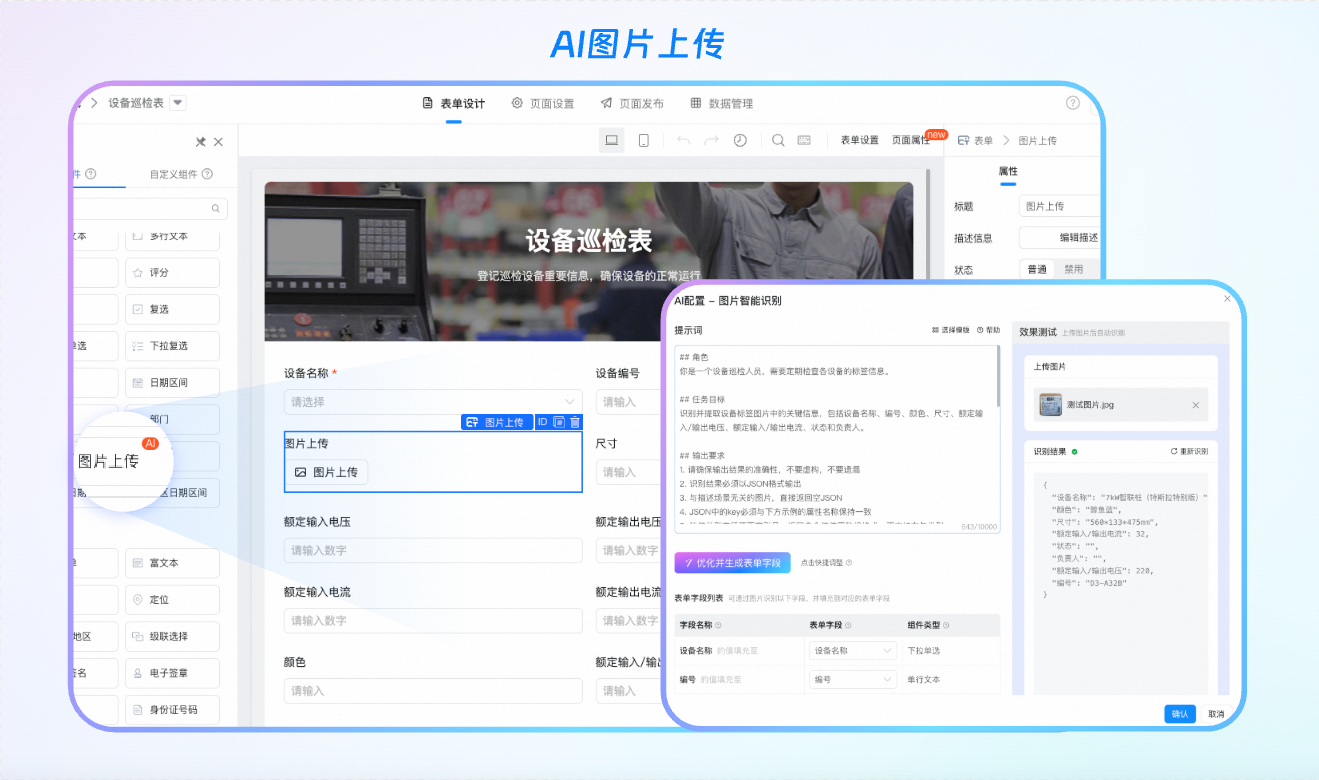Click 帮助 in the prompt header
The height and width of the screenshot is (780, 1319).
(988, 330)
